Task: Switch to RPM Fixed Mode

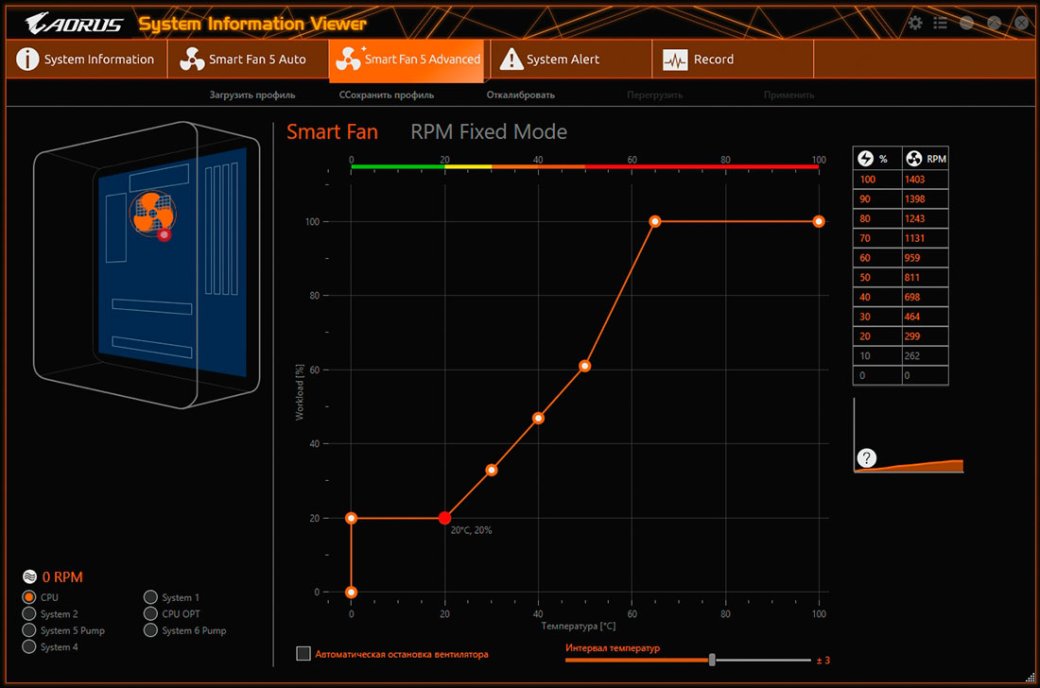Action: pos(488,132)
